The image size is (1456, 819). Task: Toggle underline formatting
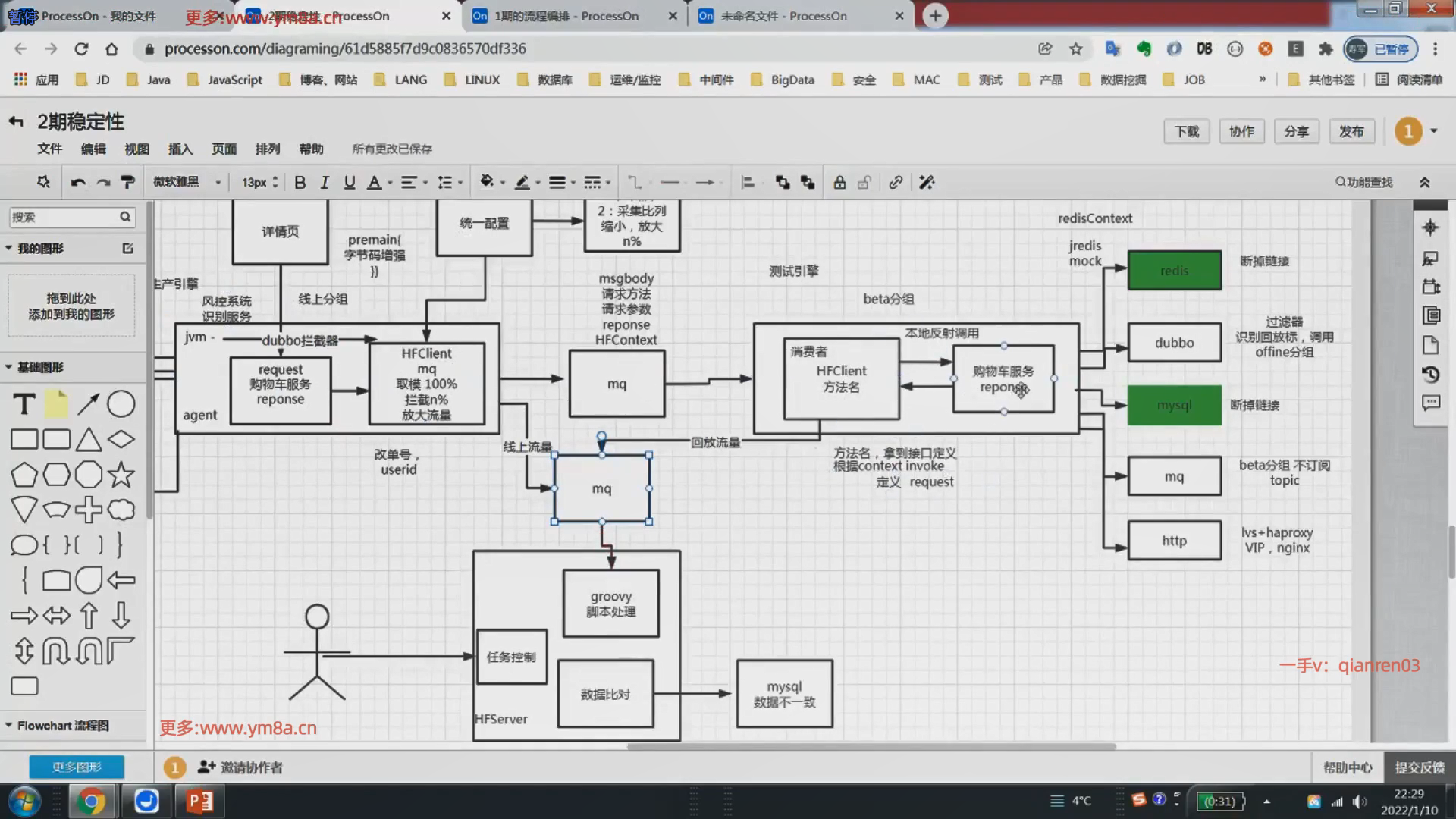coord(349,183)
